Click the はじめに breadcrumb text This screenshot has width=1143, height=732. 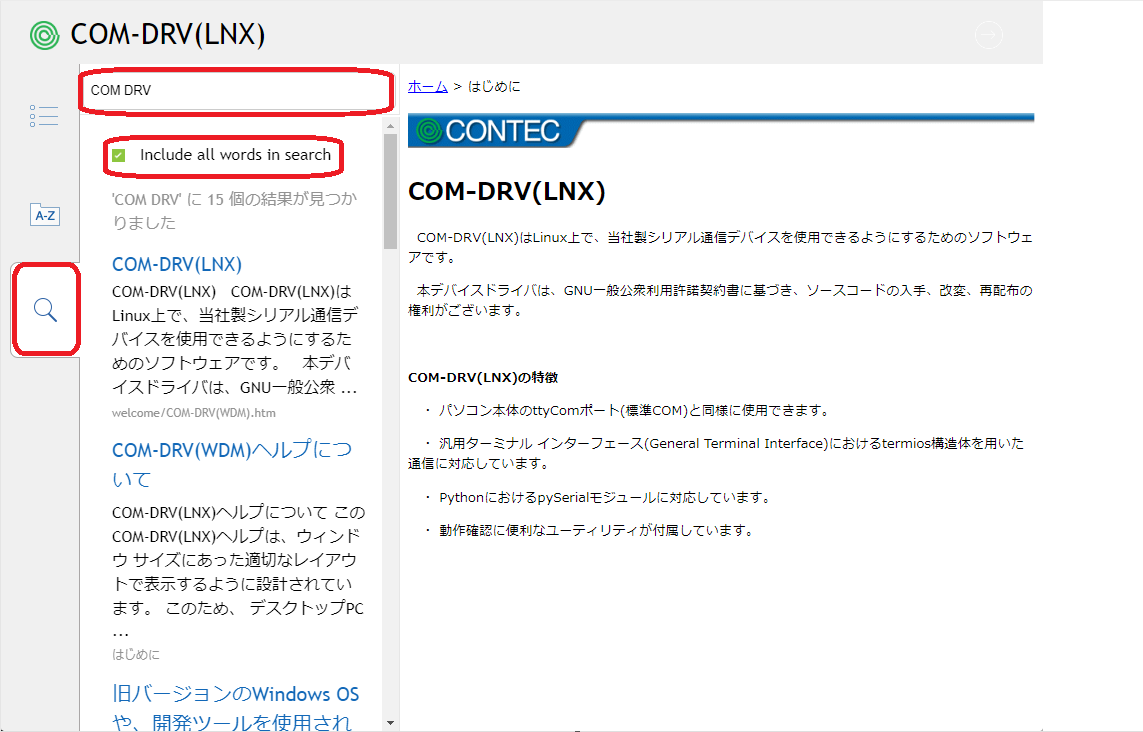click(x=494, y=87)
